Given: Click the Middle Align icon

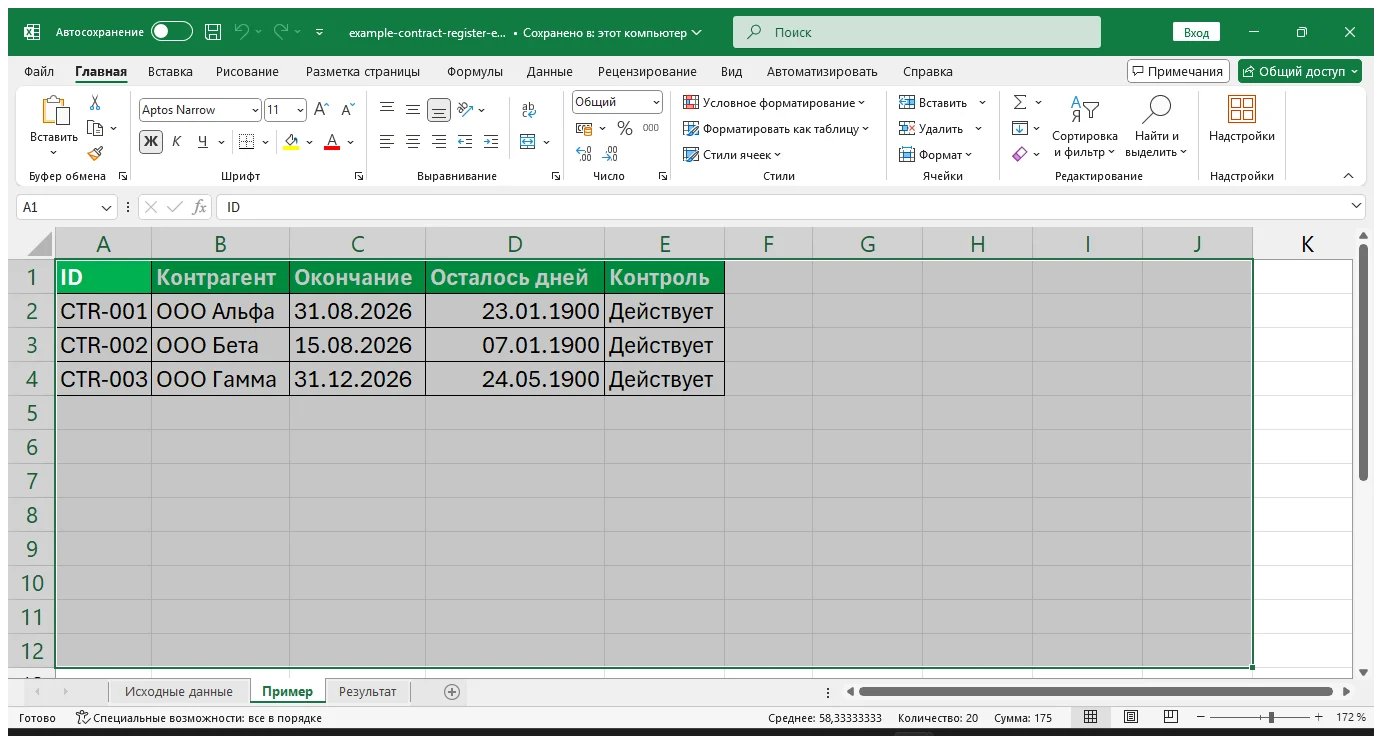Looking at the screenshot, I should coord(413,110).
